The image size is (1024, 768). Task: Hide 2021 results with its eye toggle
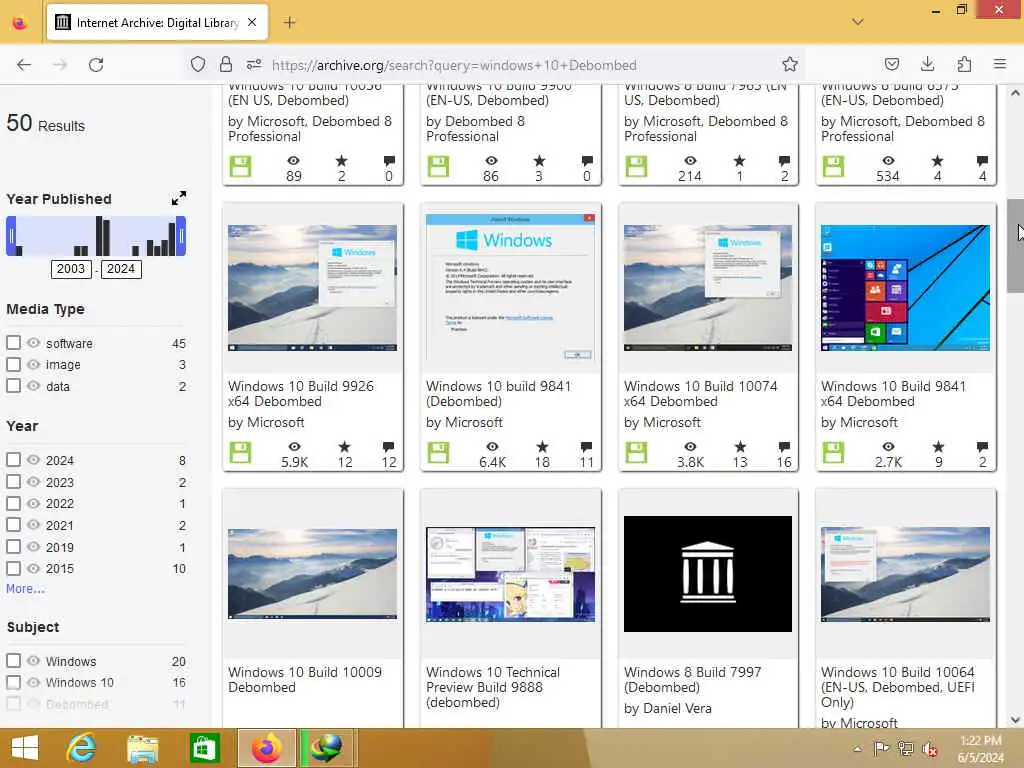pyautogui.click(x=33, y=524)
